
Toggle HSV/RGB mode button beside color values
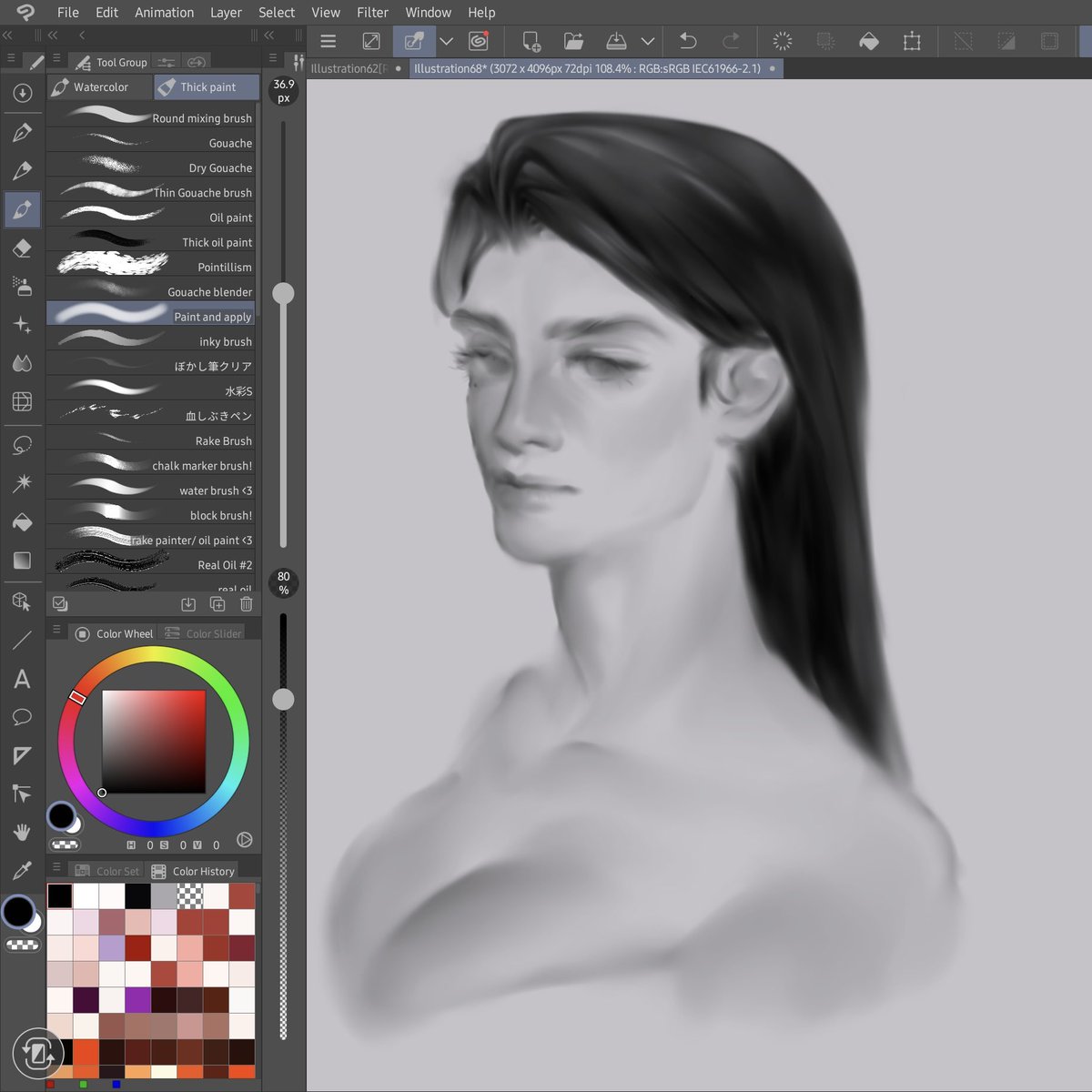[244, 840]
